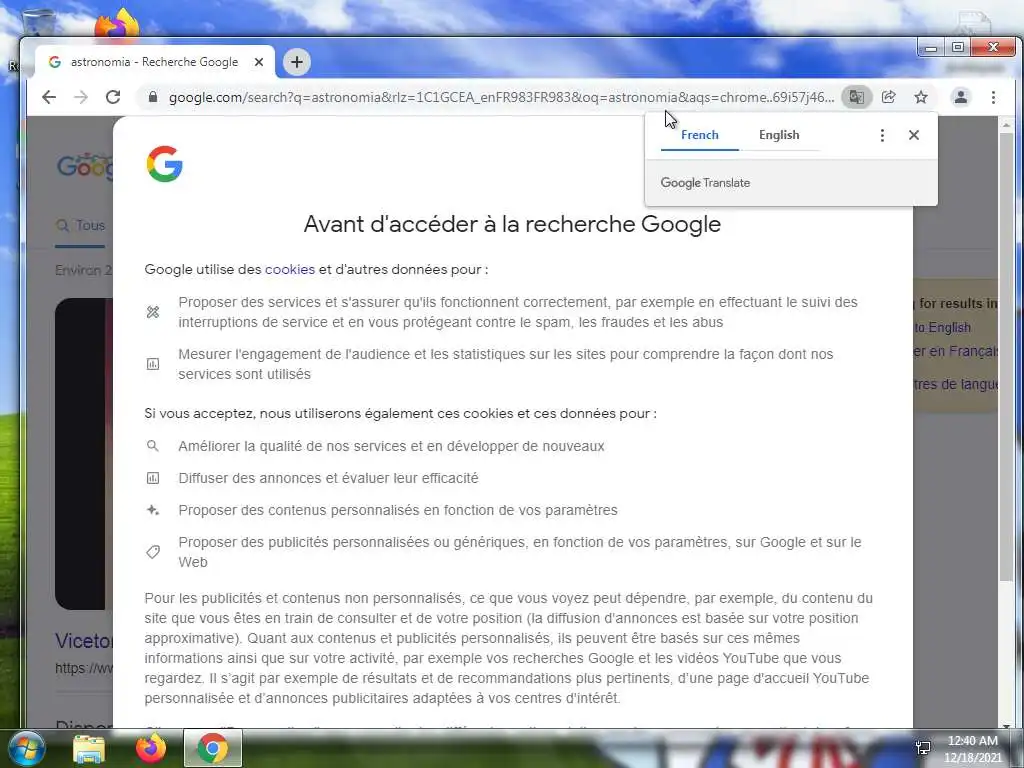Close the astronomia Recherche Google tab
The width and height of the screenshot is (1024, 768).
tap(259, 62)
